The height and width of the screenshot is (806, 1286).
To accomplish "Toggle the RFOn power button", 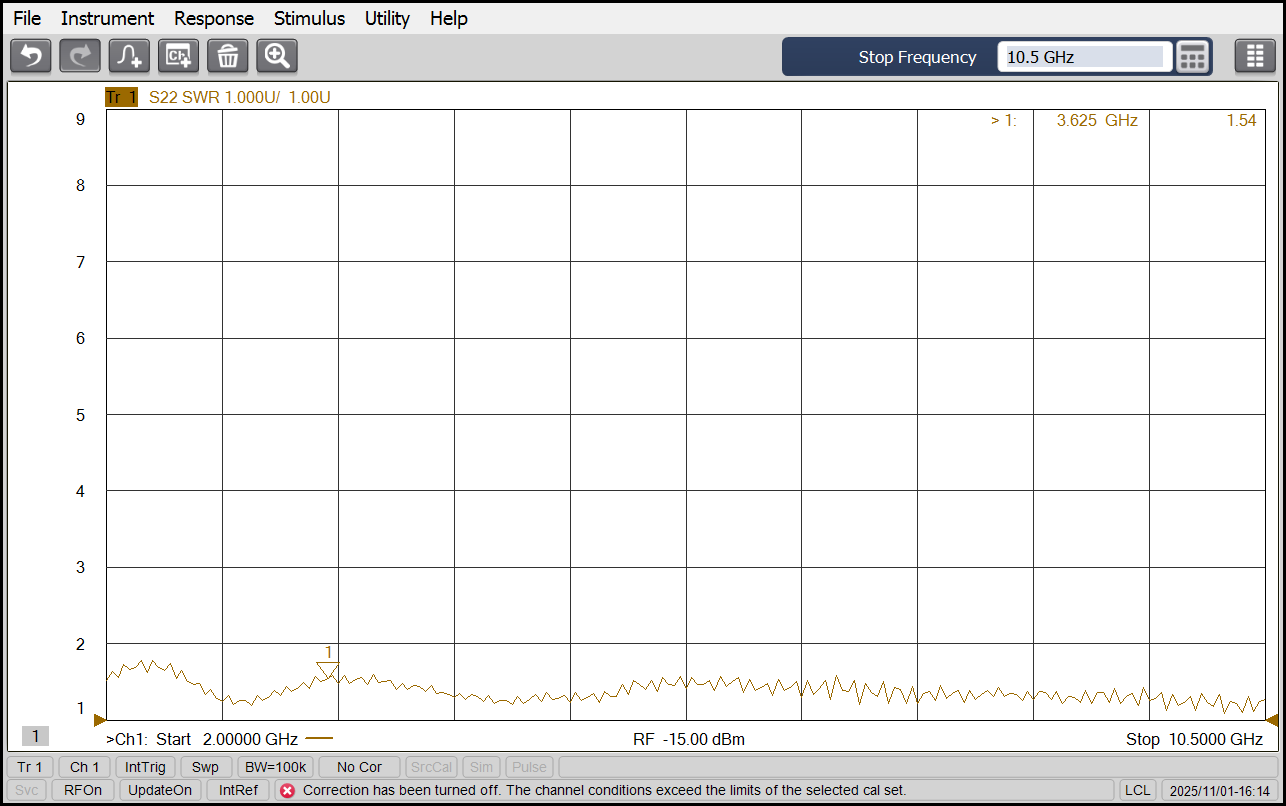I will pos(83,790).
